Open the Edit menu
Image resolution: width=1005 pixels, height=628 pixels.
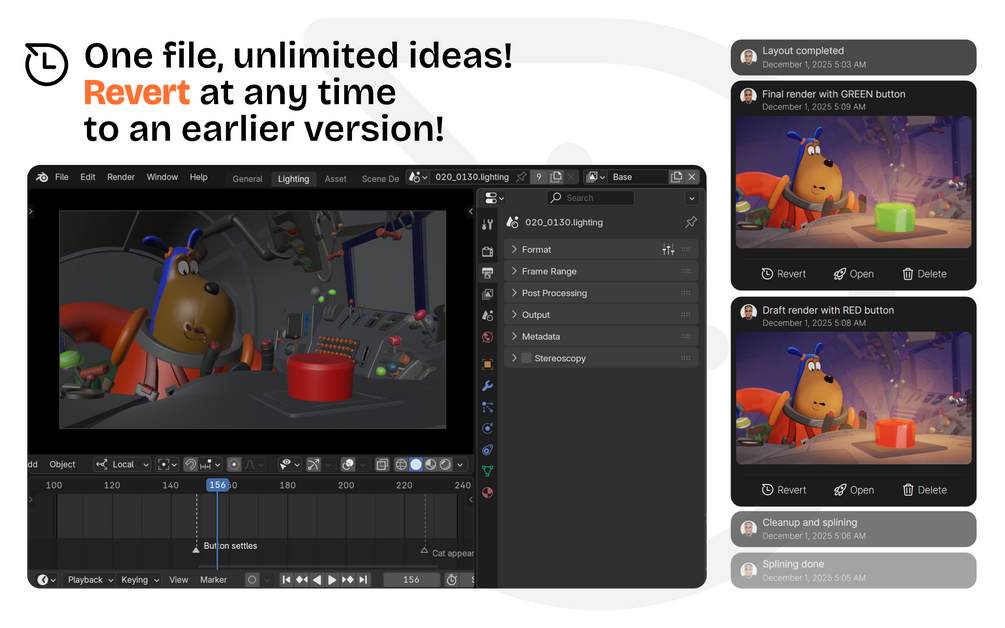[88, 177]
